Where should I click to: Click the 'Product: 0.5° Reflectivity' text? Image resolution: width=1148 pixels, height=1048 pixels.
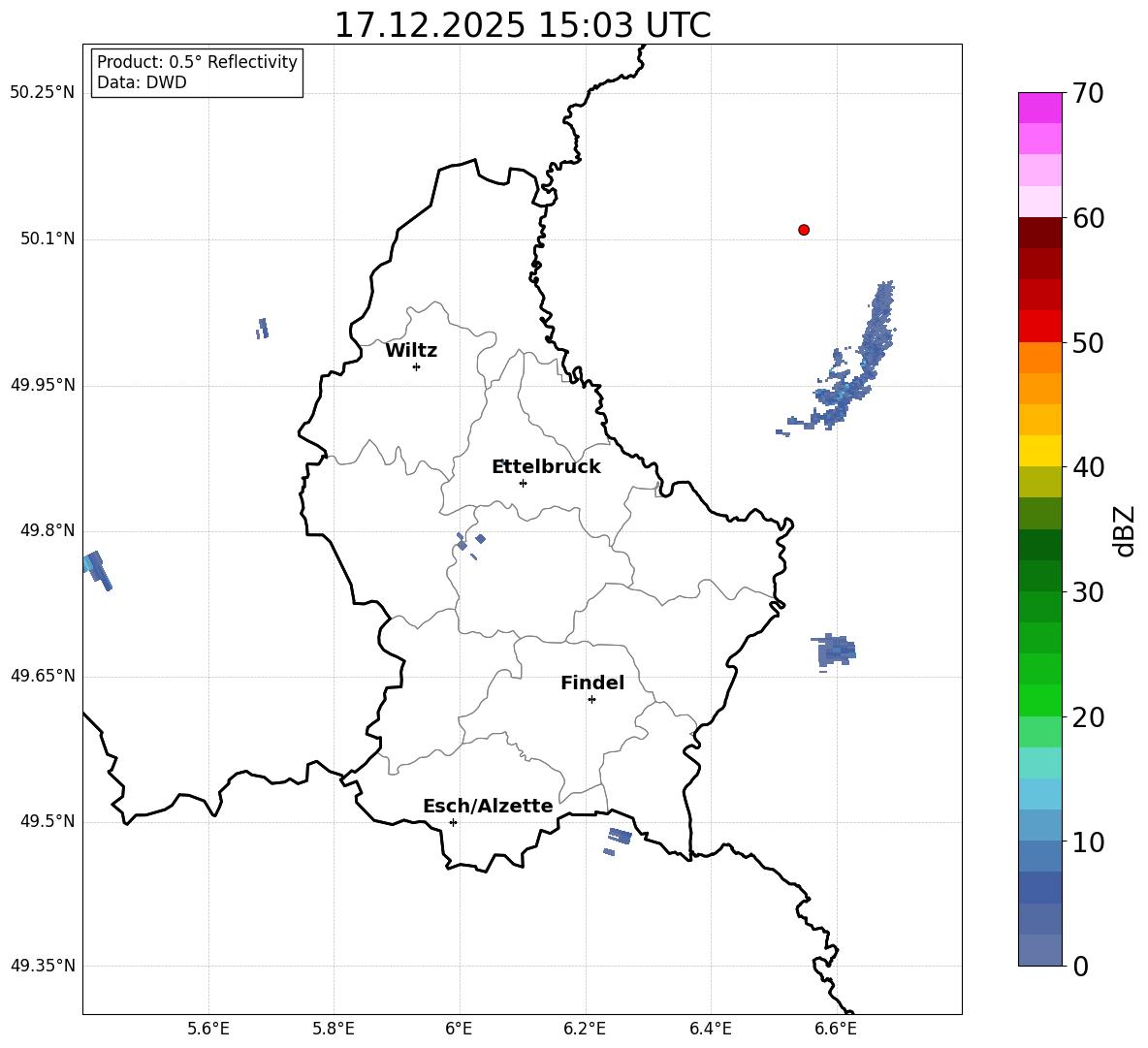(197, 62)
